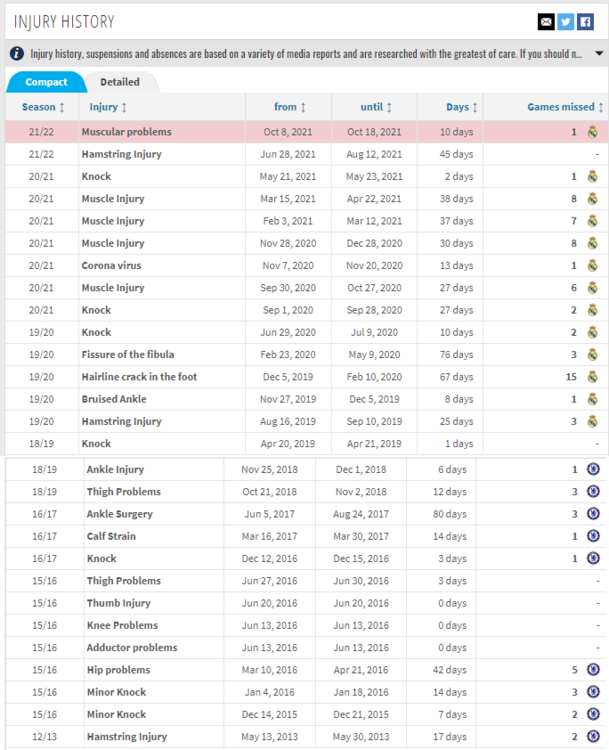Click club crest in Aug 16, 2019 Hamstring row
This screenshot has width=609, height=750.
pos(592,421)
